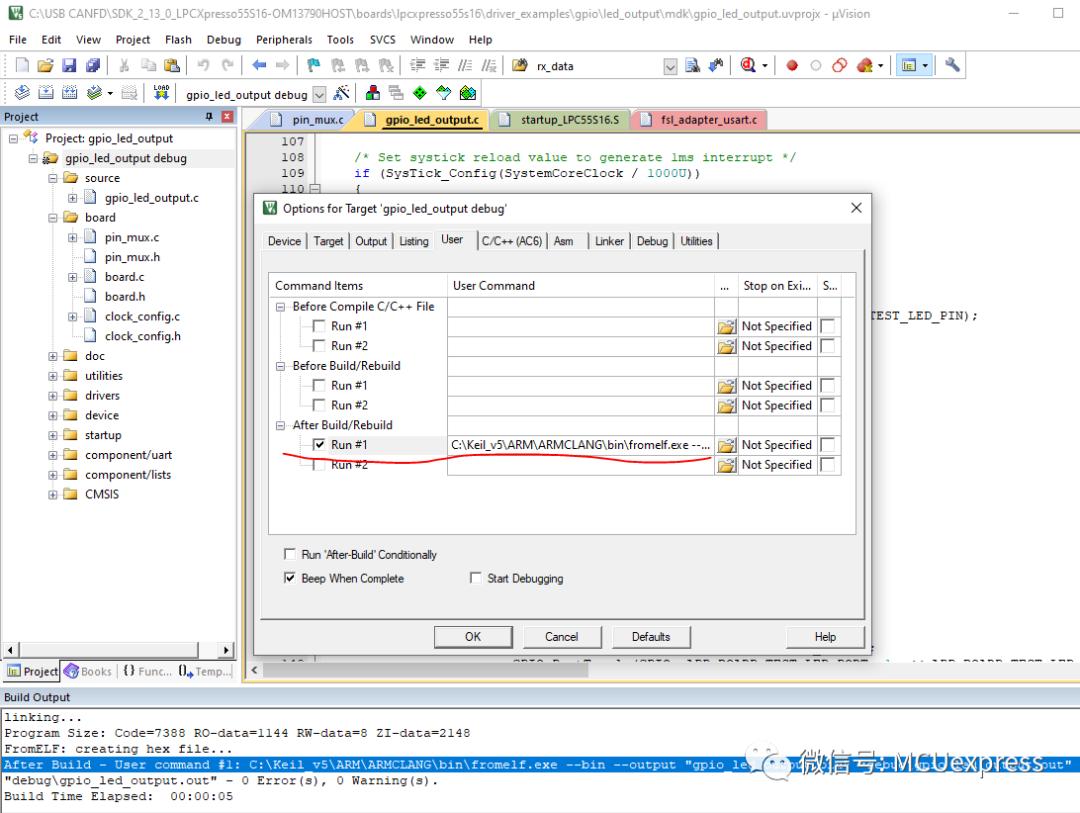Click the Help button in Options dialog
This screenshot has height=813, width=1080.
pos(825,637)
